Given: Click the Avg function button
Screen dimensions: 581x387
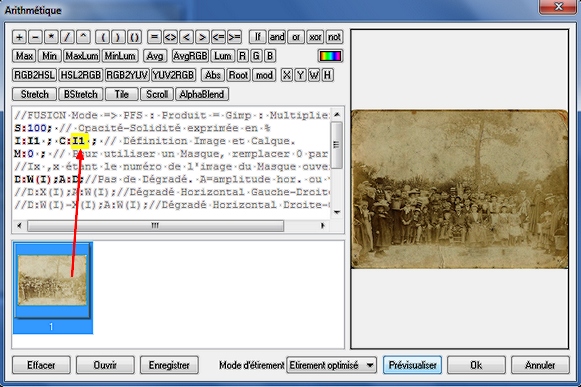Looking at the screenshot, I should point(155,56).
